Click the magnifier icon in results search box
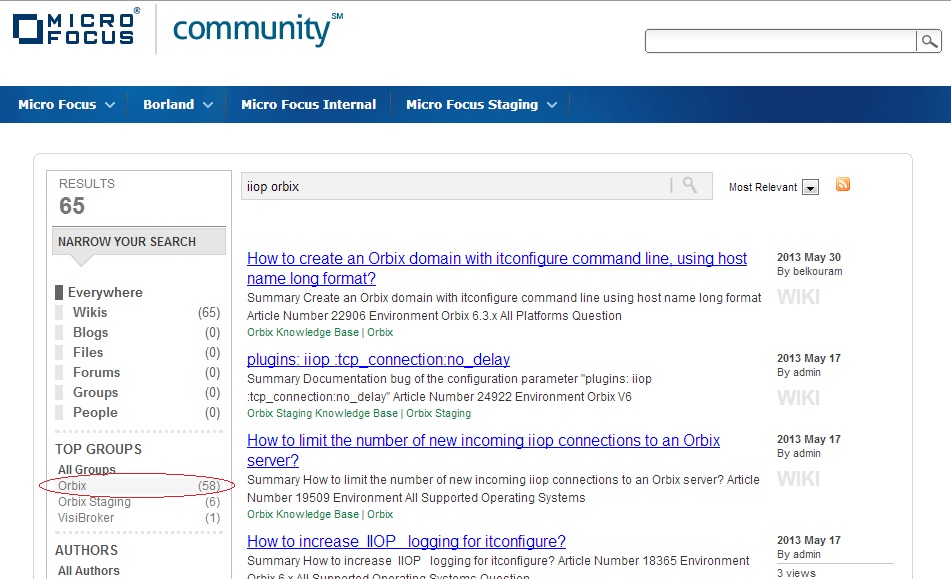Screen dimensions: 951x579 (690, 185)
